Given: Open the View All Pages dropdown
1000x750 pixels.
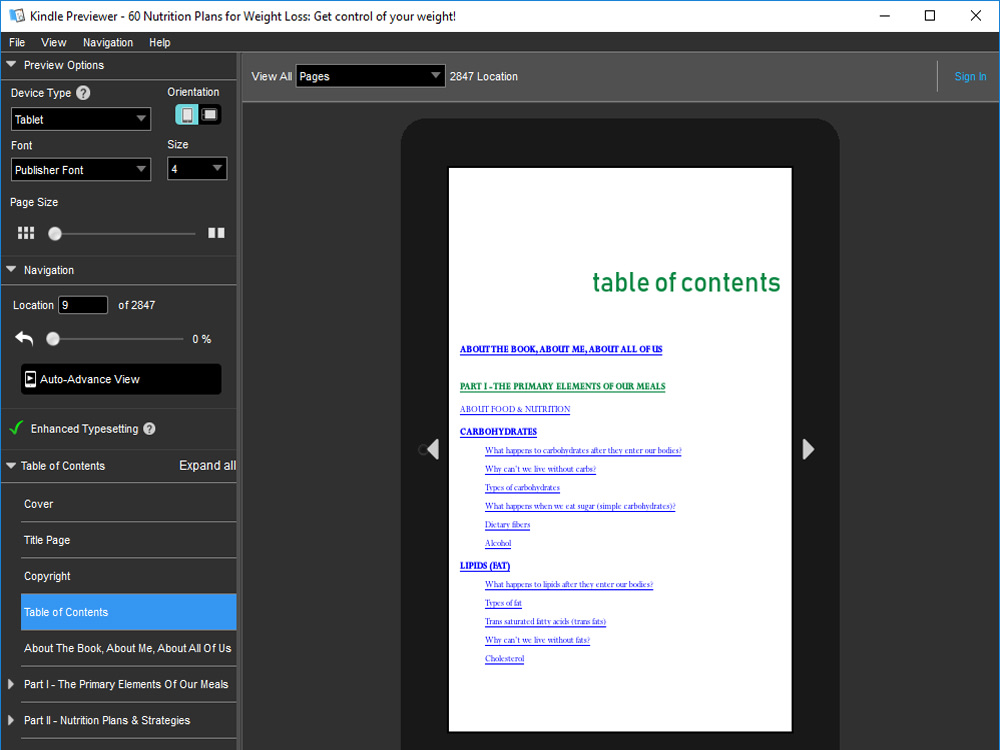Looking at the screenshot, I should click(370, 76).
